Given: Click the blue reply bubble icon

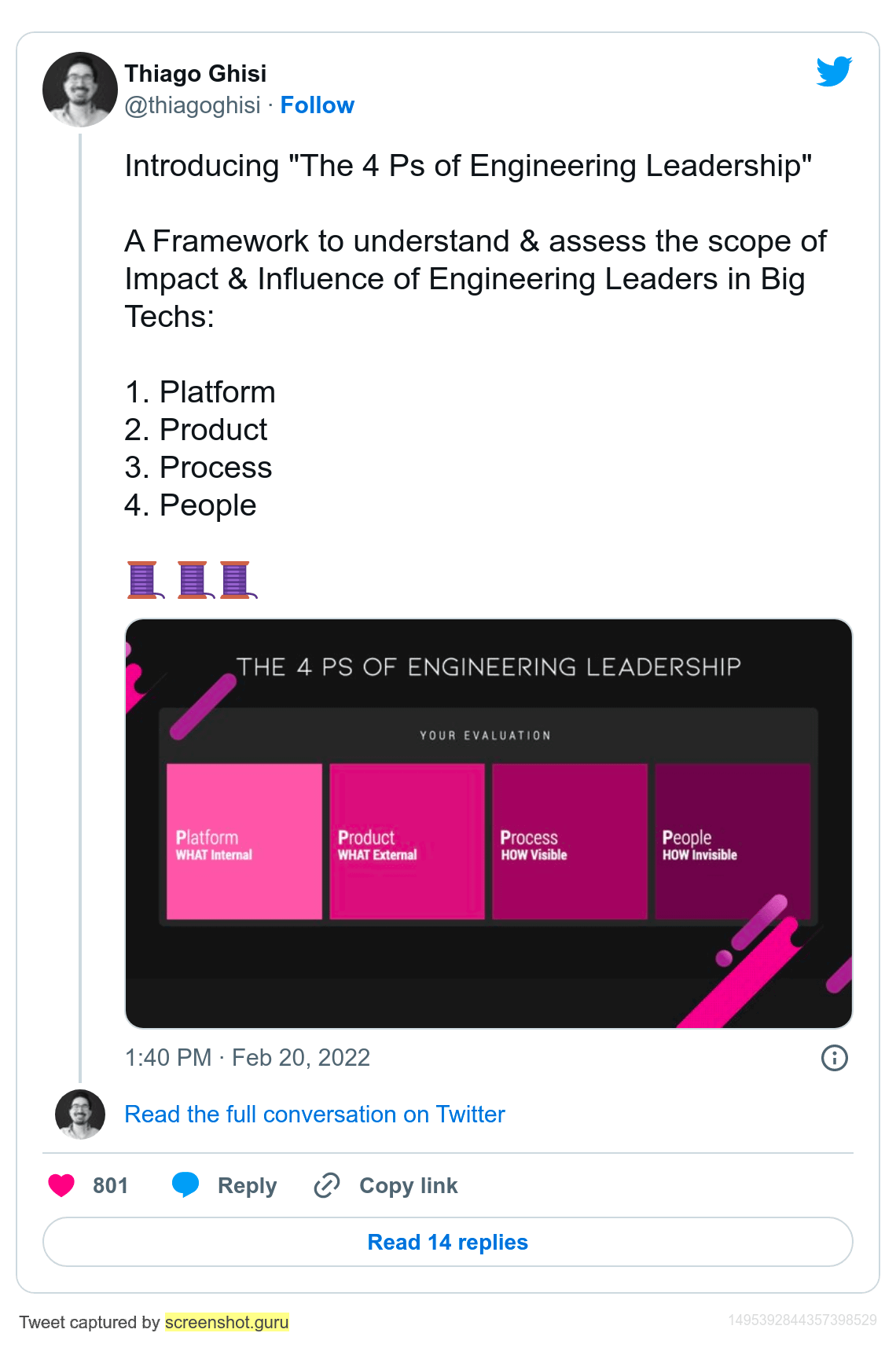Looking at the screenshot, I should point(185,1184).
